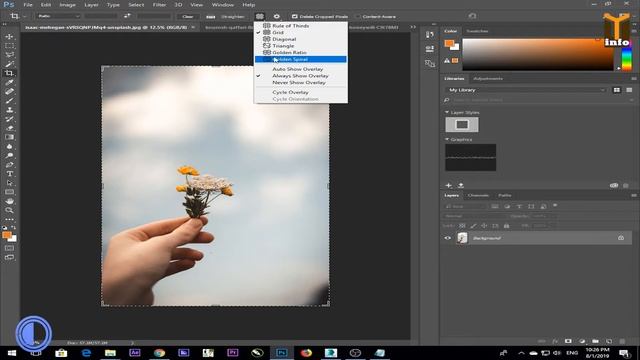Select the Healing Brush tool
The height and width of the screenshot is (360, 640).
[x=9, y=91]
